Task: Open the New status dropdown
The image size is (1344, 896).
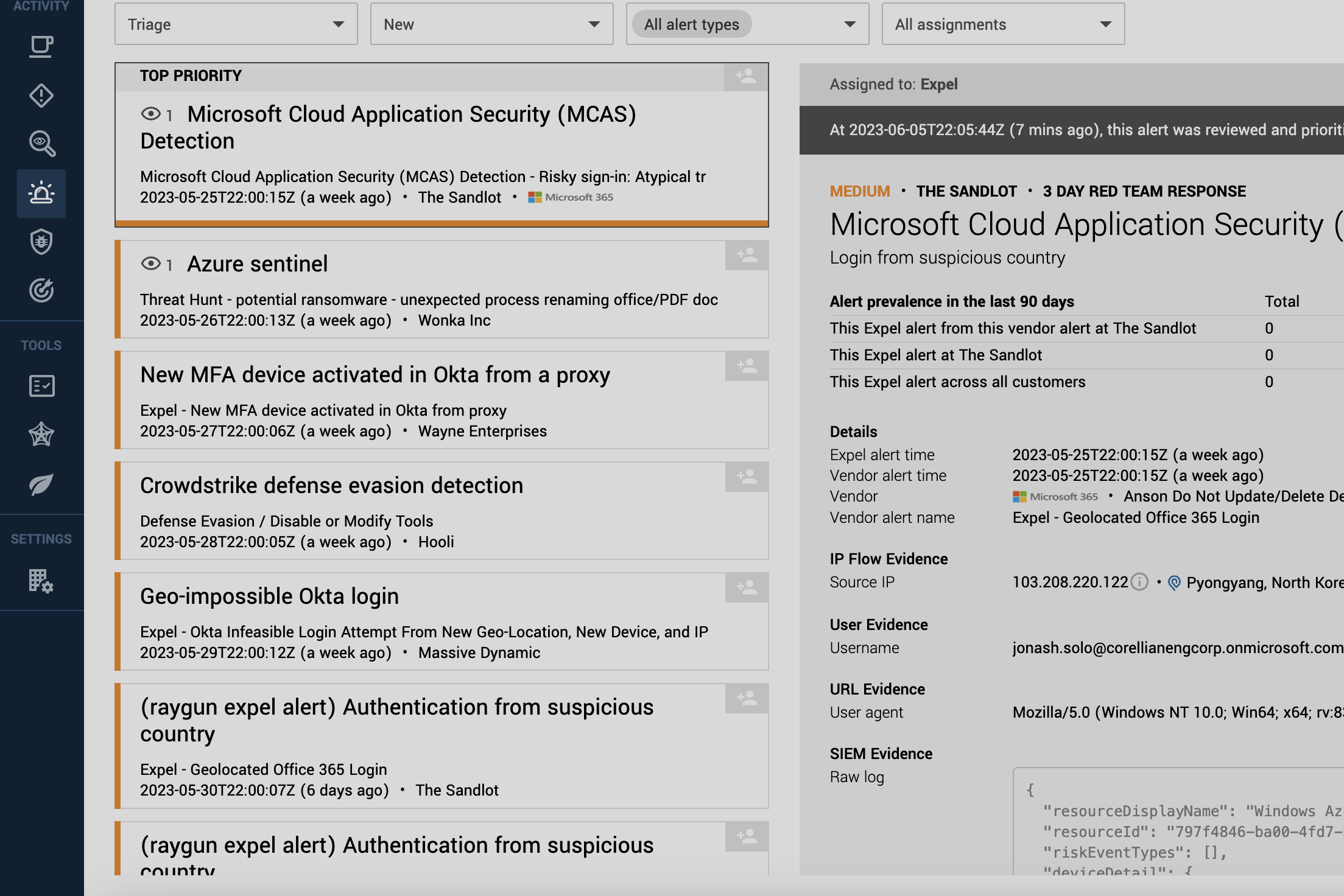Action: tap(491, 24)
